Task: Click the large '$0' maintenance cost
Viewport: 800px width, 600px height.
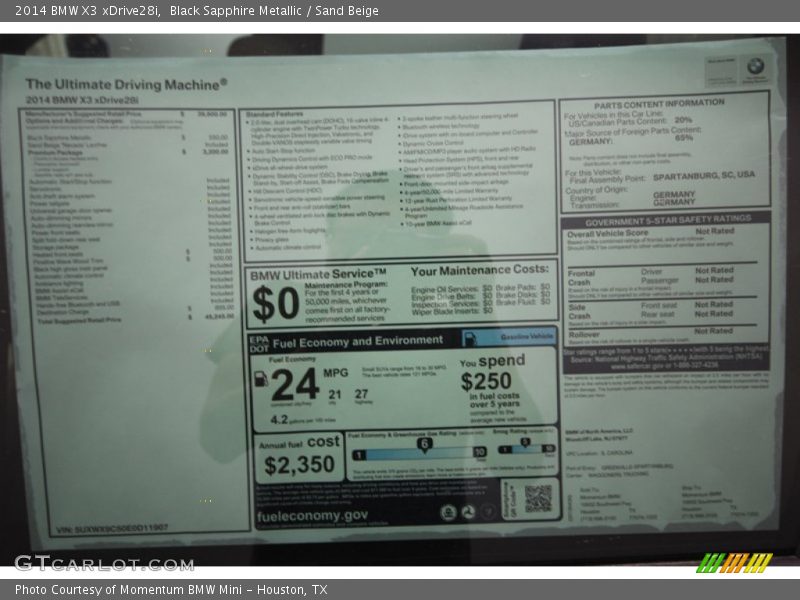Action: coord(276,304)
